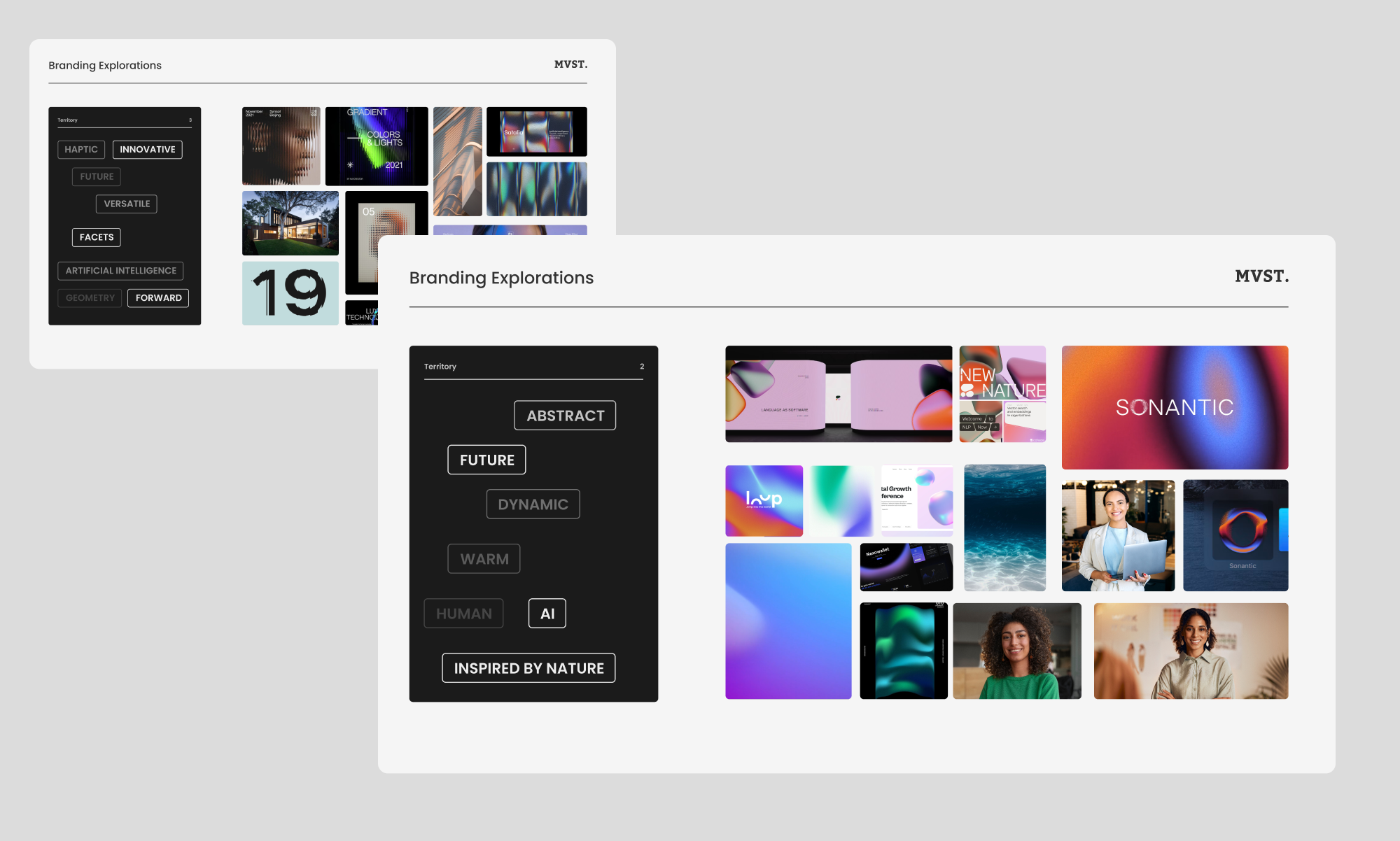Screen dimensions: 1400x841
Task: Click MVST. logo on front slide
Action: (x=1261, y=276)
